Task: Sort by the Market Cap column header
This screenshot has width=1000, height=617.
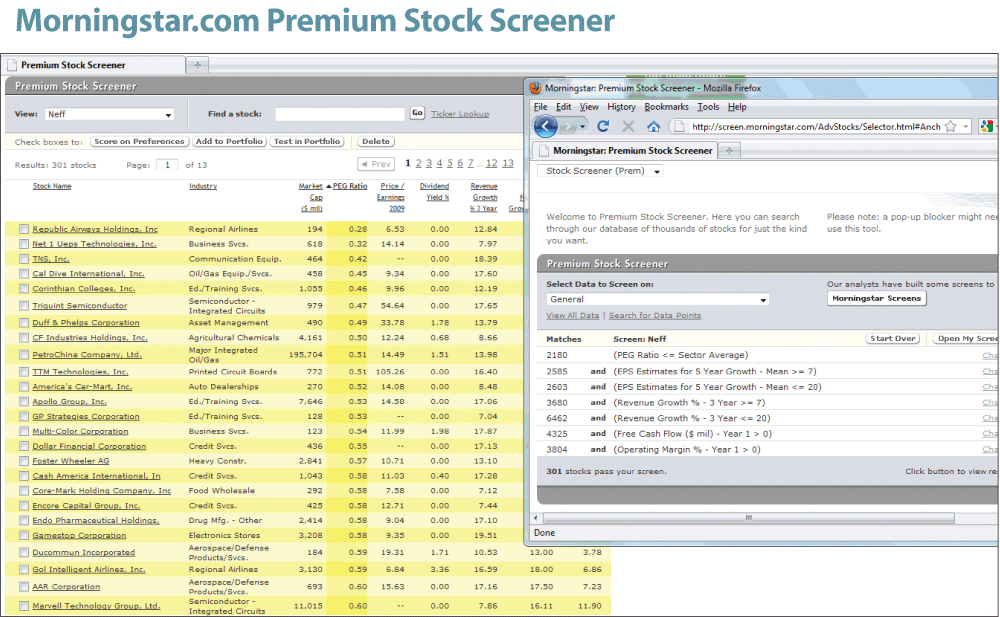Action: [x=311, y=197]
